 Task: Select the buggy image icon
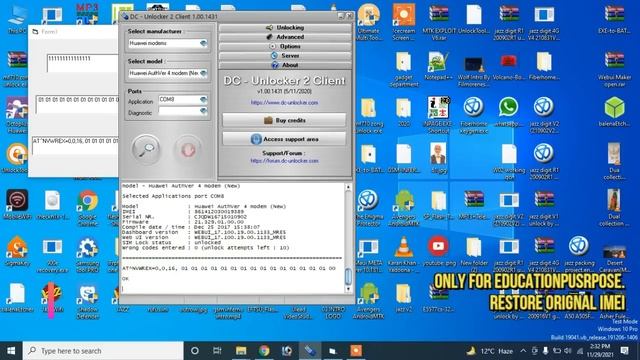pos(439,158)
